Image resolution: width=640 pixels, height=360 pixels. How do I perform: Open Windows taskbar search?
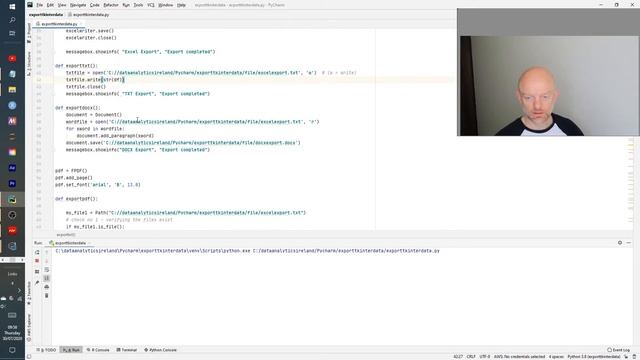pos(12,20)
